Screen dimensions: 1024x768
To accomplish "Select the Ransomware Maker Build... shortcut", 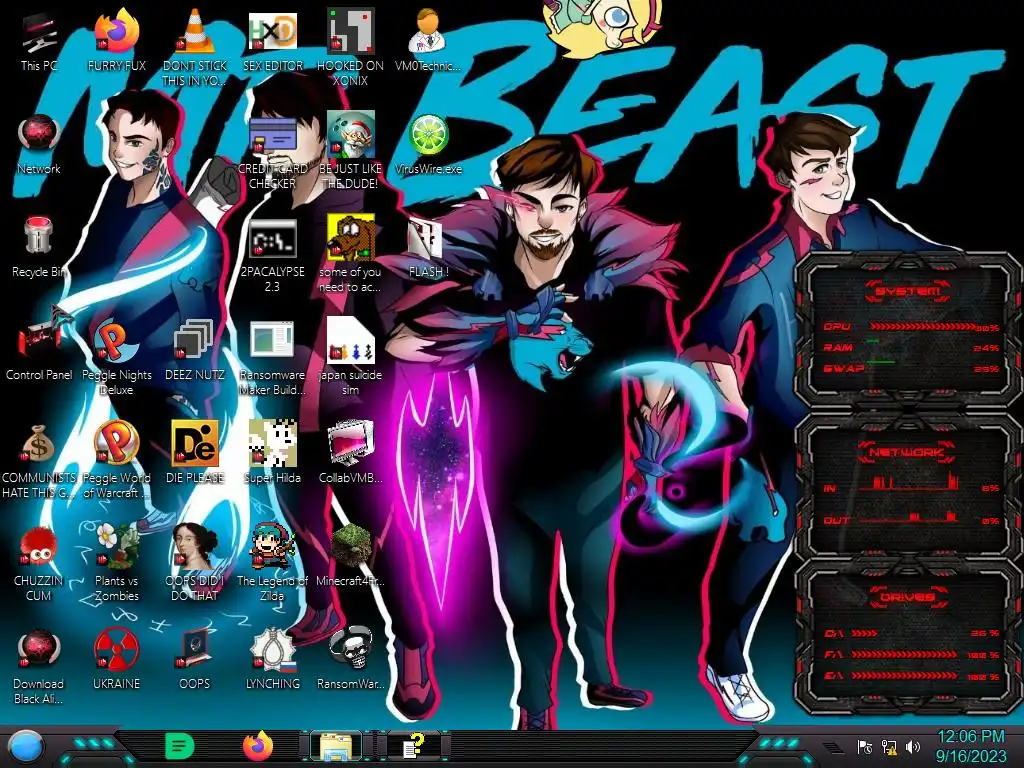I will coord(272,358).
